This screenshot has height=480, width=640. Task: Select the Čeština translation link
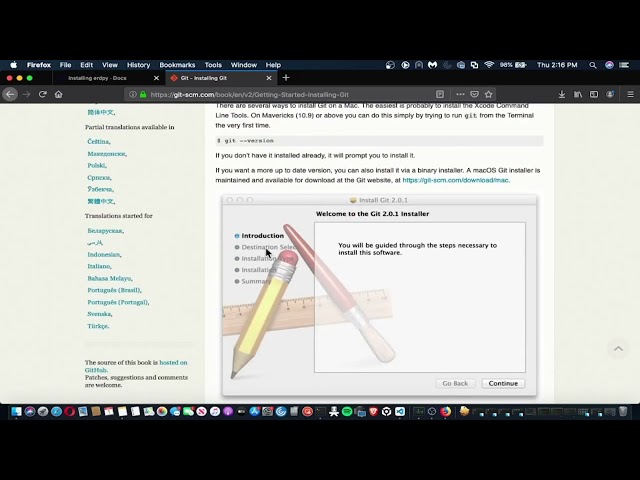(98, 142)
